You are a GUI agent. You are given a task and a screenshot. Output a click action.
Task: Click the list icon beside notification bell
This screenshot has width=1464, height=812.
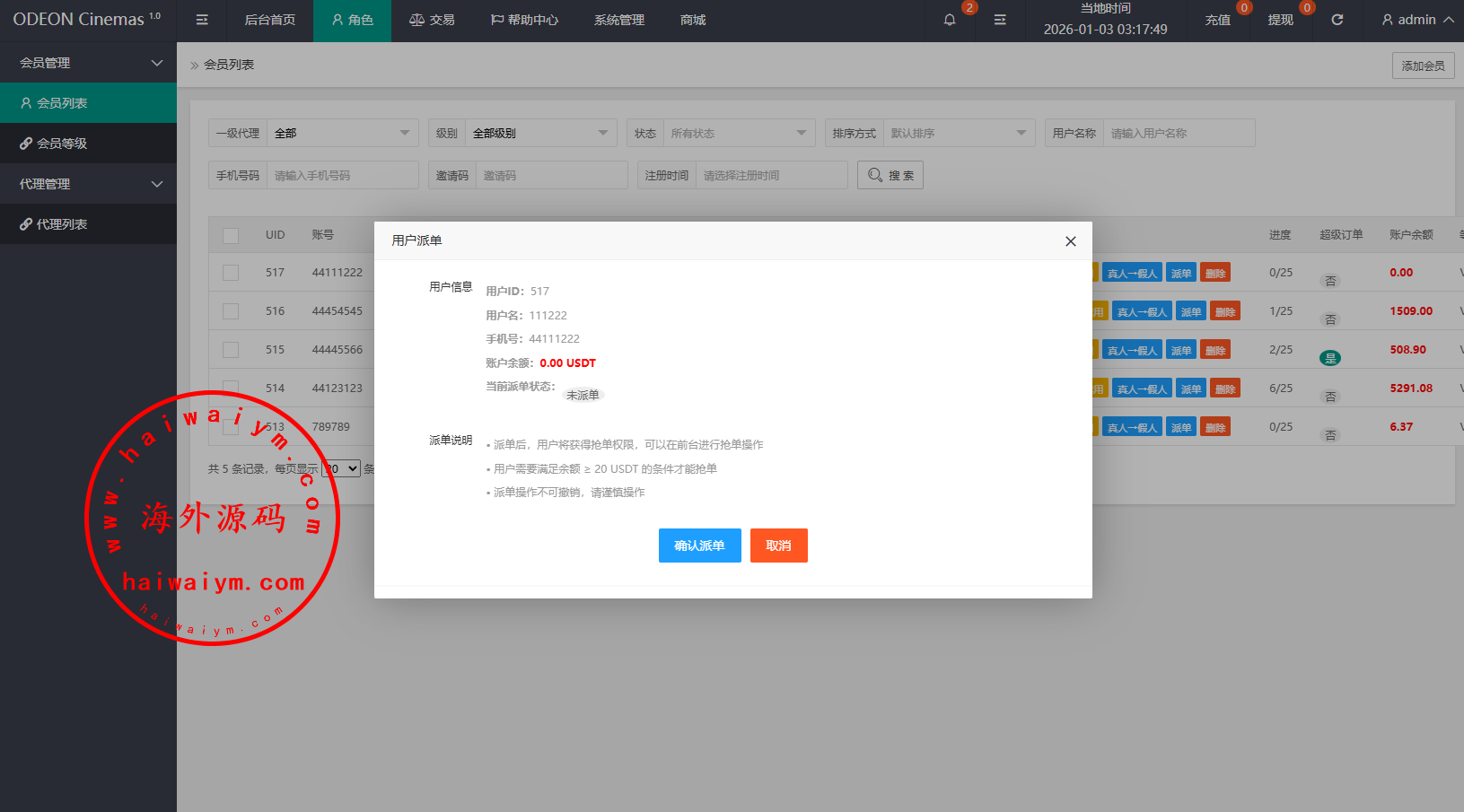point(1000,20)
